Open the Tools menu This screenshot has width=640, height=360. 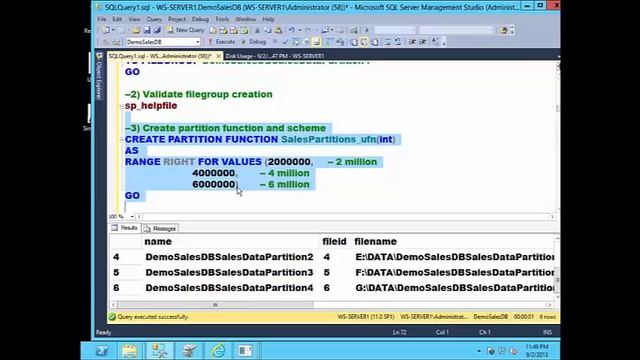point(222,19)
